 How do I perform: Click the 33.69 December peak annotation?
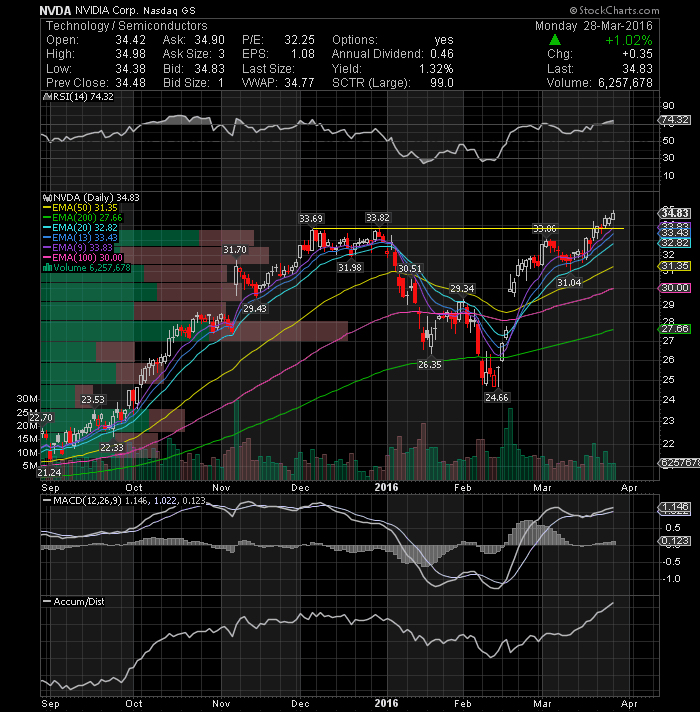(x=311, y=218)
